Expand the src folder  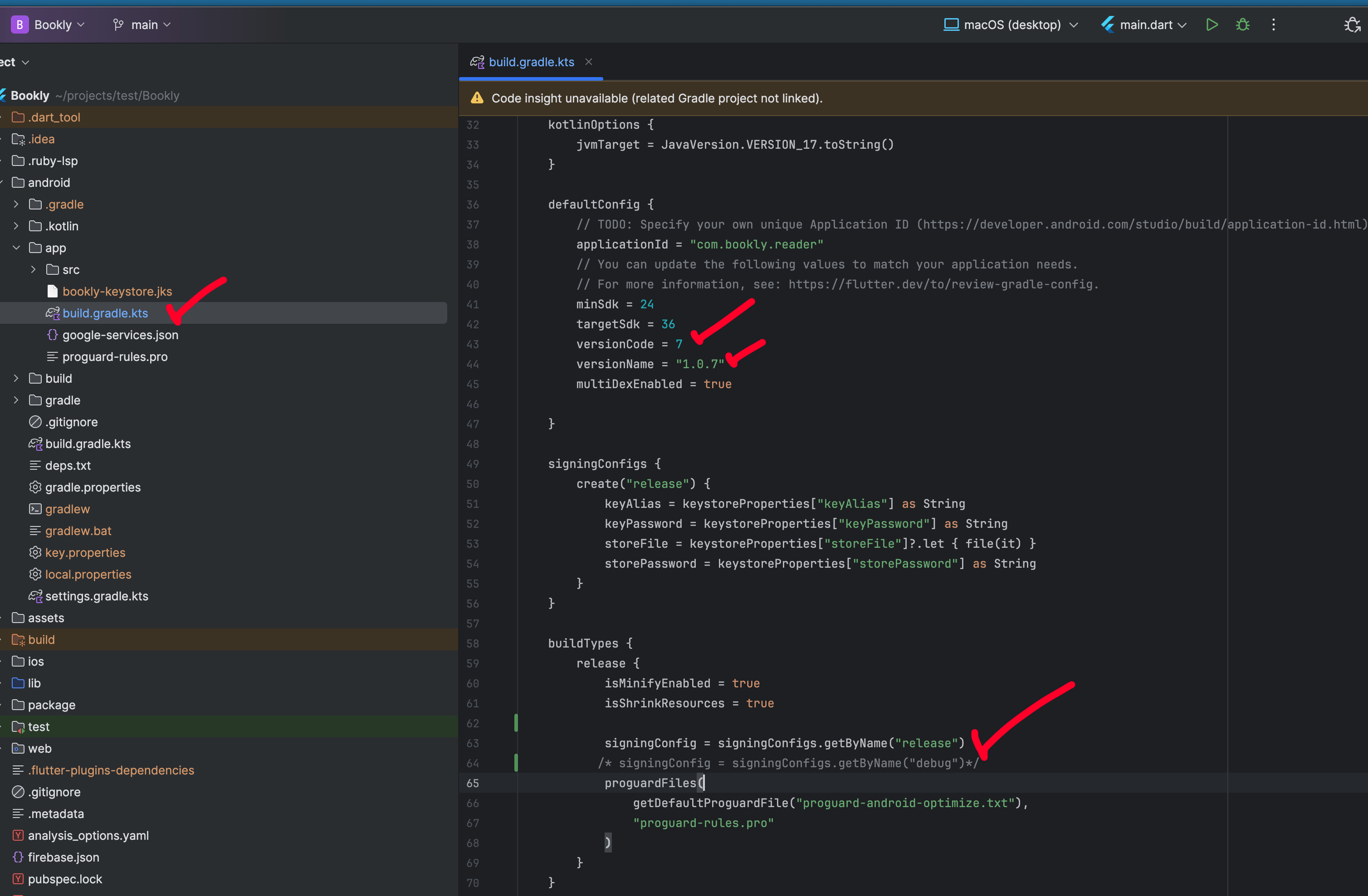(33, 269)
